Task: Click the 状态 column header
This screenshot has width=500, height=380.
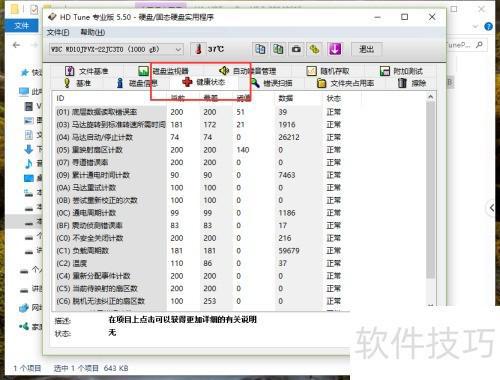Action: (334, 98)
